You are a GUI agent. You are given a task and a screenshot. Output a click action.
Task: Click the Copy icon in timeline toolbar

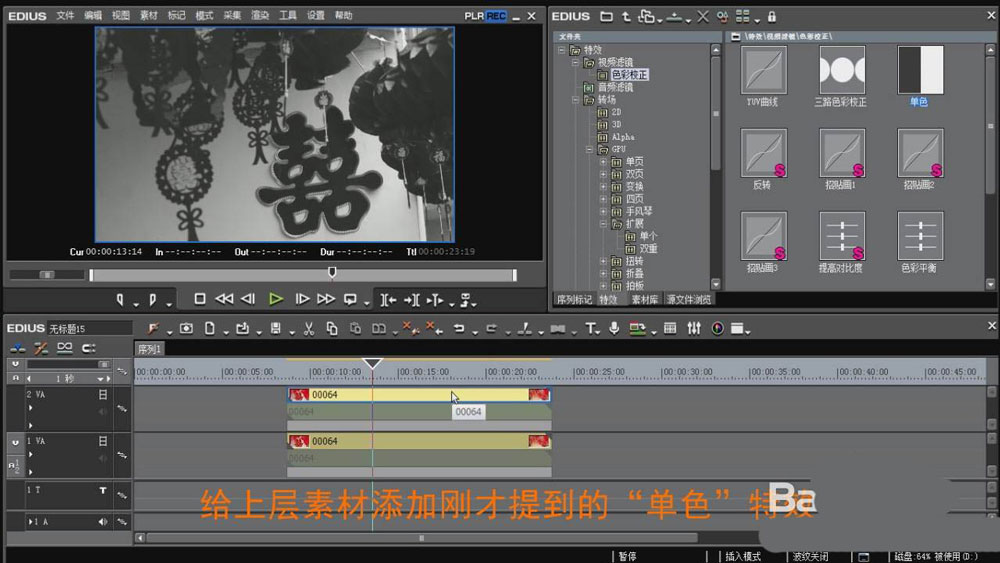point(332,328)
